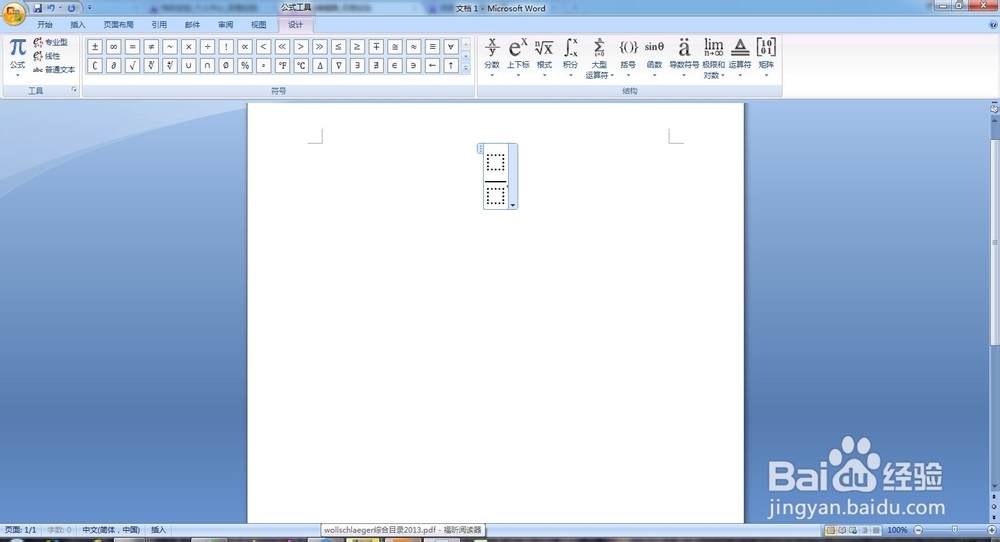Insert the partial differential ∂ symbol
The width and height of the screenshot is (1000, 542).
click(x=114, y=65)
